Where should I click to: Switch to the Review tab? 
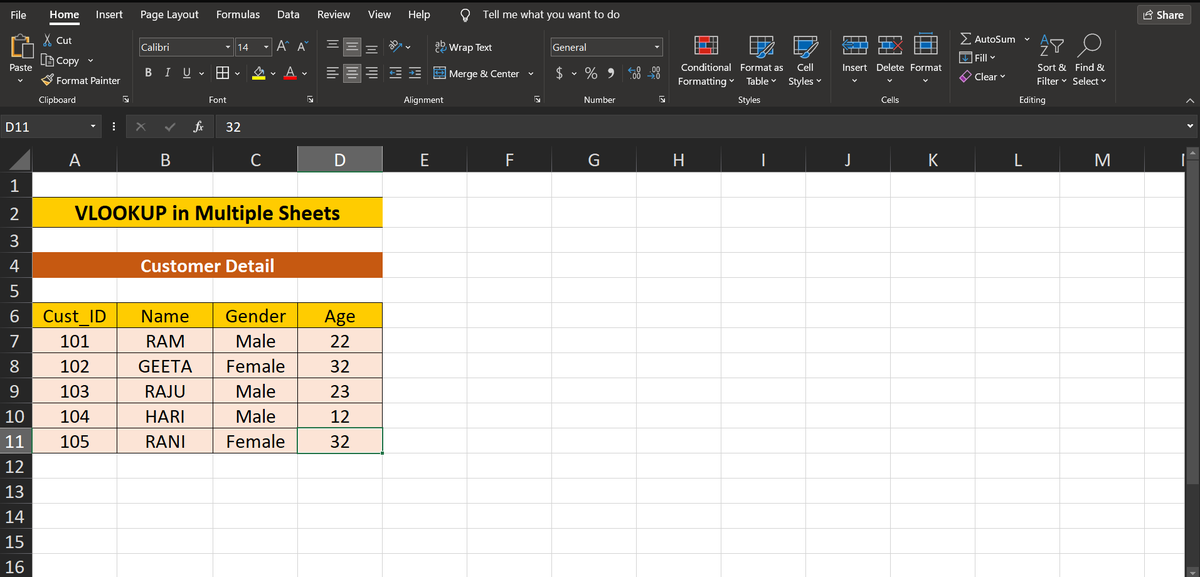click(x=333, y=15)
